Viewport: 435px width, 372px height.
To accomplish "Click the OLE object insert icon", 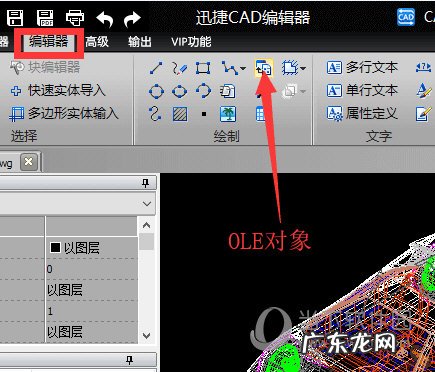I will click(264, 68).
